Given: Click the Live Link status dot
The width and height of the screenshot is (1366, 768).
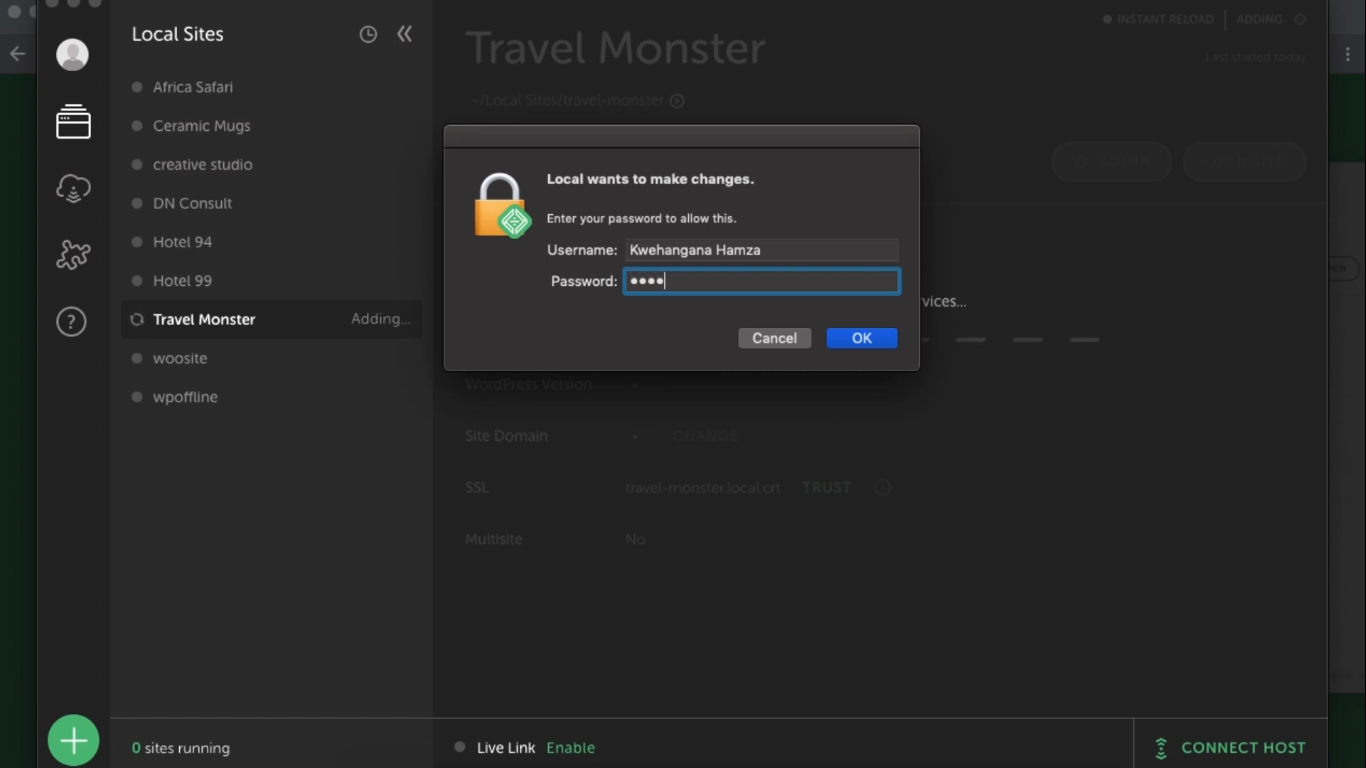Looking at the screenshot, I should tap(460, 747).
